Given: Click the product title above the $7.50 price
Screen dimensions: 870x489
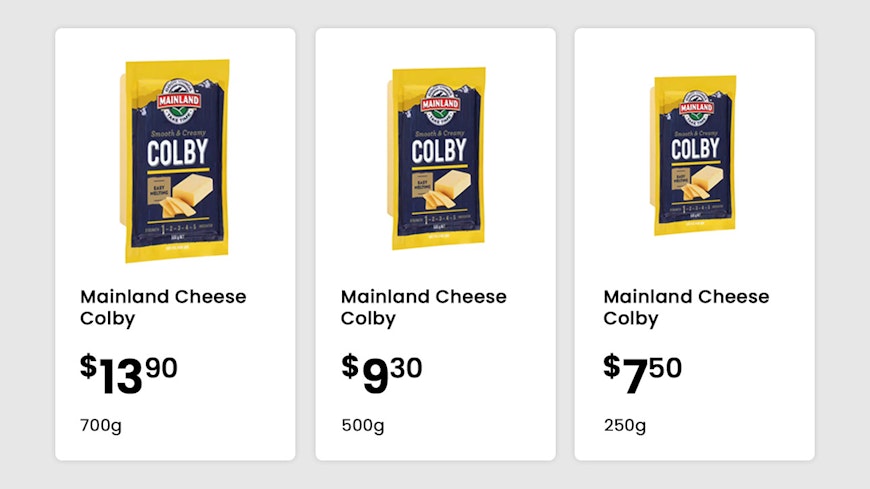Looking at the screenshot, I should point(687,307).
